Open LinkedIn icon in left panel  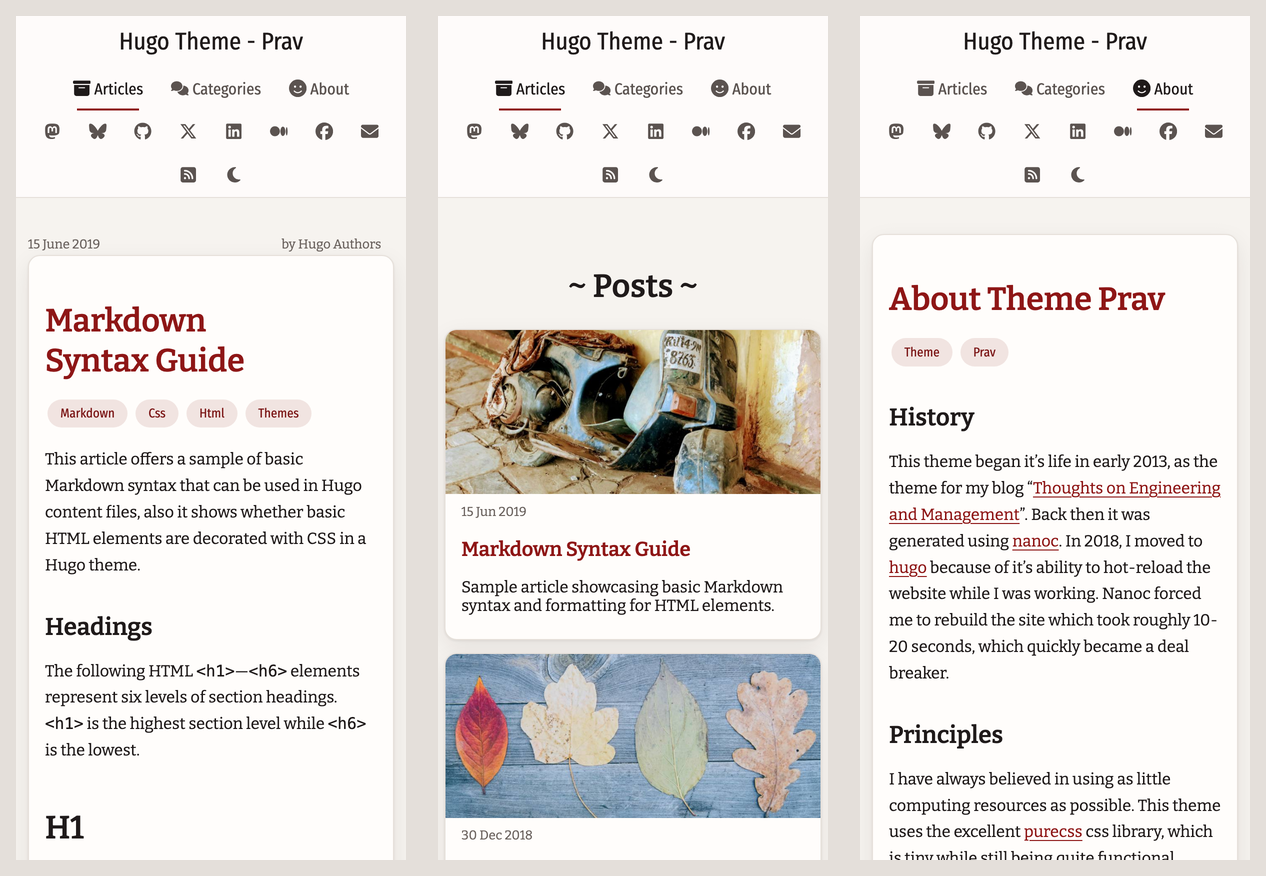(233, 131)
